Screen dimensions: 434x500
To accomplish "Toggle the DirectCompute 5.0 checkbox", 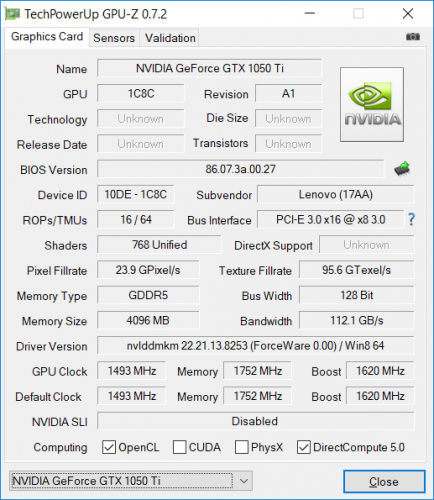I will 304,447.
